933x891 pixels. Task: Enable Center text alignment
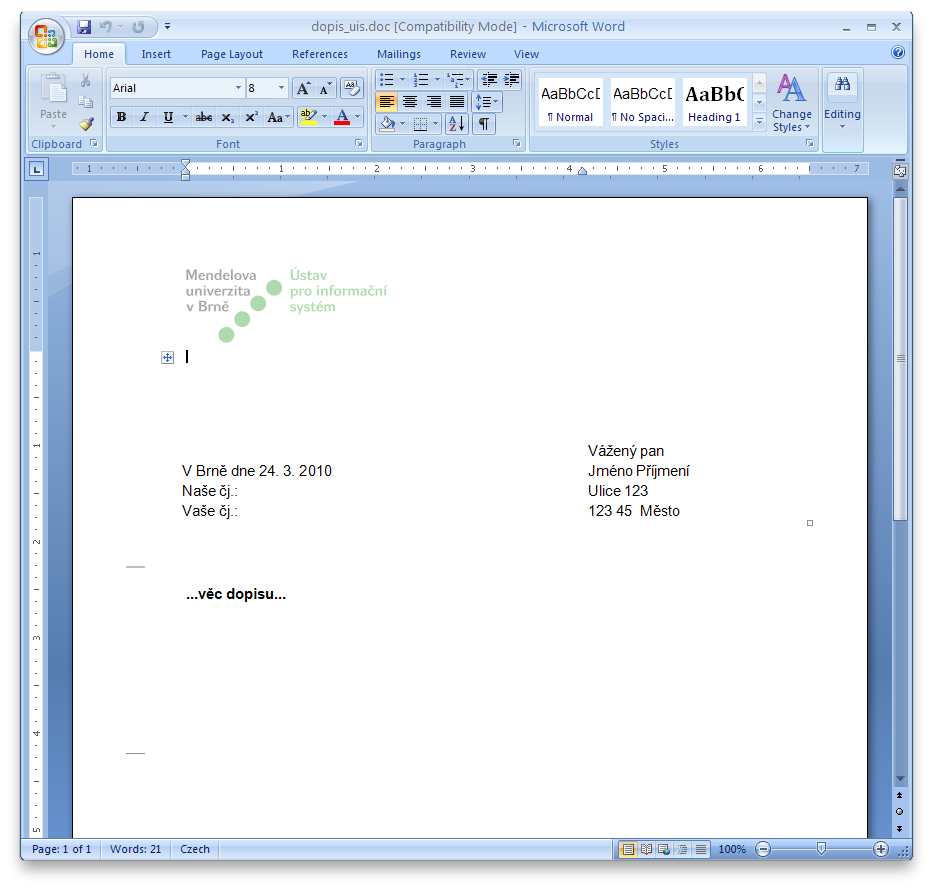(x=410, y=102)
